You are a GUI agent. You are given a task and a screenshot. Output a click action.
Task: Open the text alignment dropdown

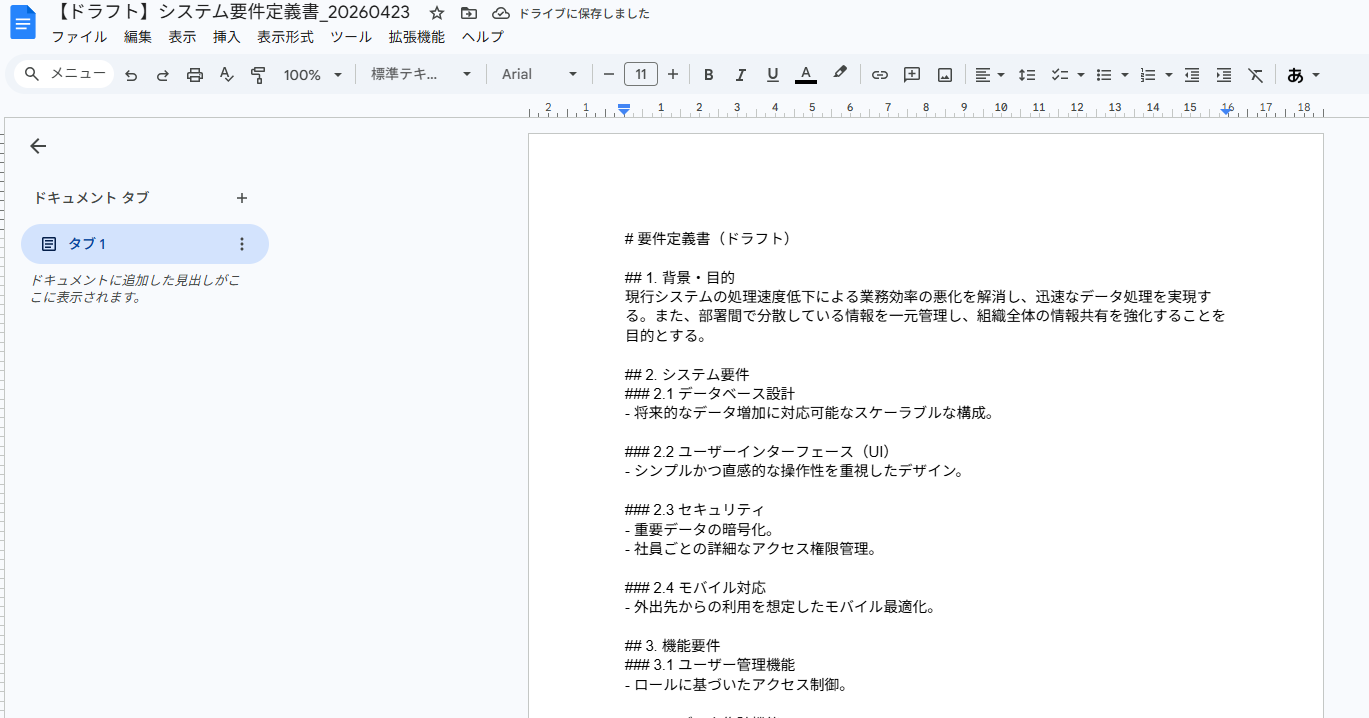point(990,75)
